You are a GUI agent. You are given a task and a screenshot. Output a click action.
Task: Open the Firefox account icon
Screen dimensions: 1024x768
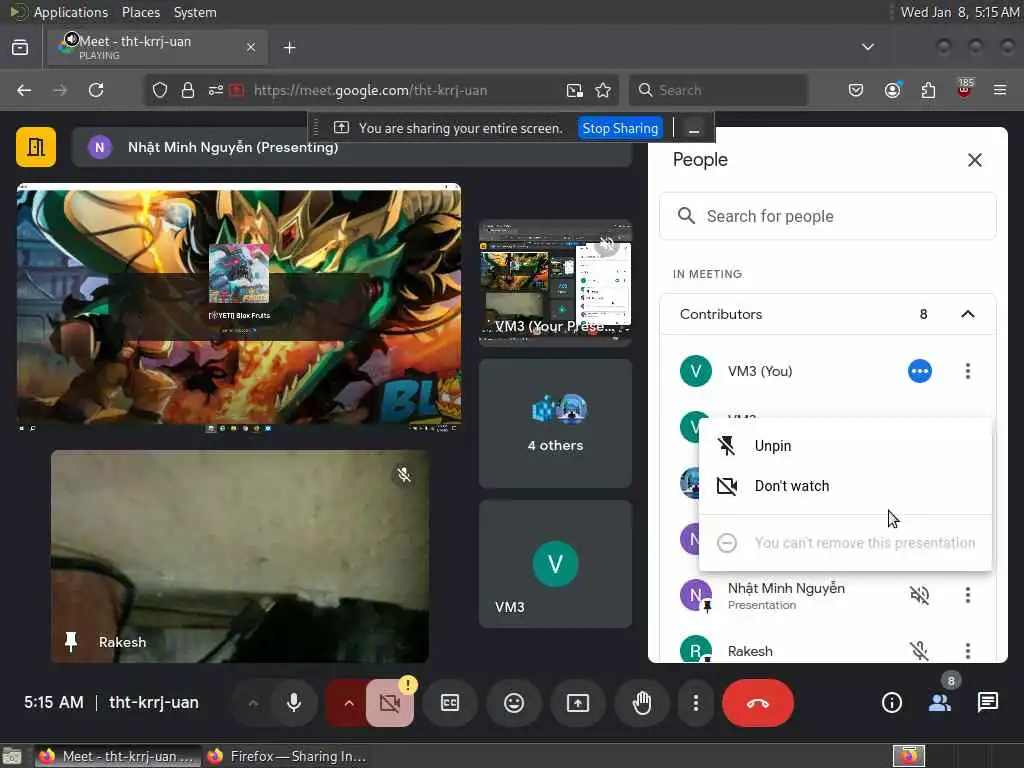point(892,90)
